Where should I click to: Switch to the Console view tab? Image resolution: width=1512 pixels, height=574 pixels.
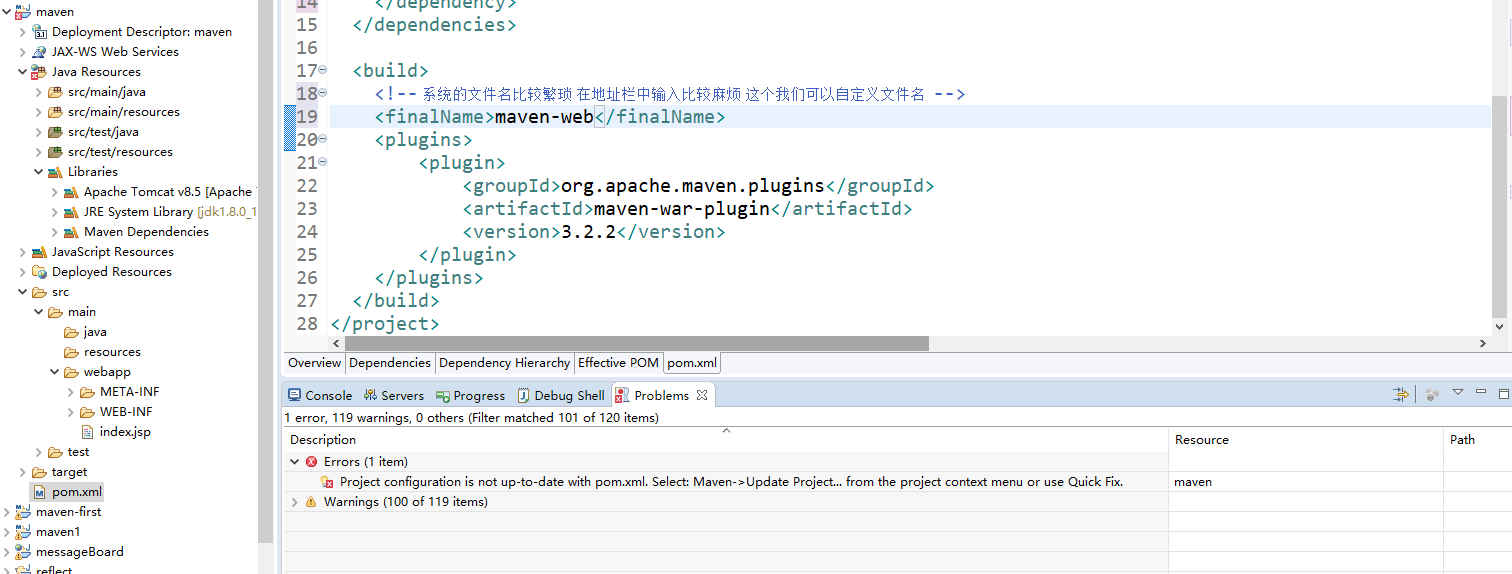(x=320, y=395)
